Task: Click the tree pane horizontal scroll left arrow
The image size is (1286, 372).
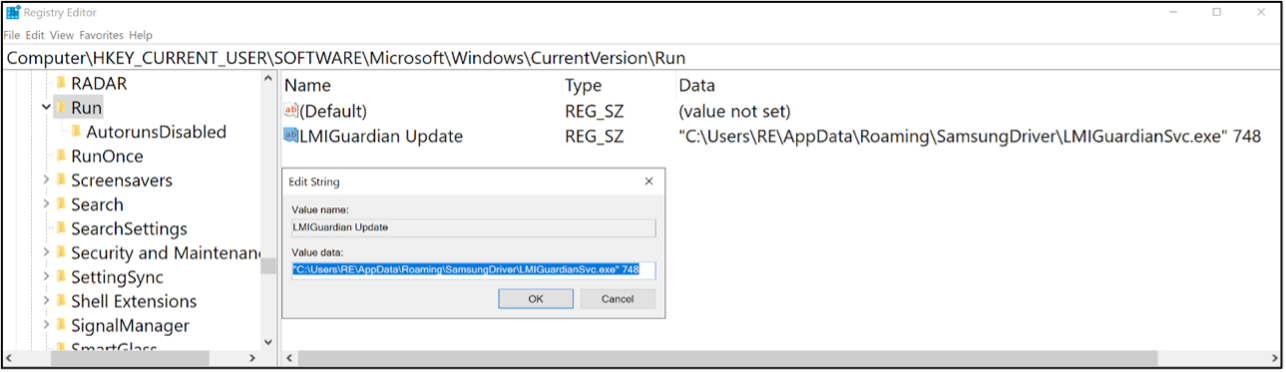Action: (x=10, y=358)
